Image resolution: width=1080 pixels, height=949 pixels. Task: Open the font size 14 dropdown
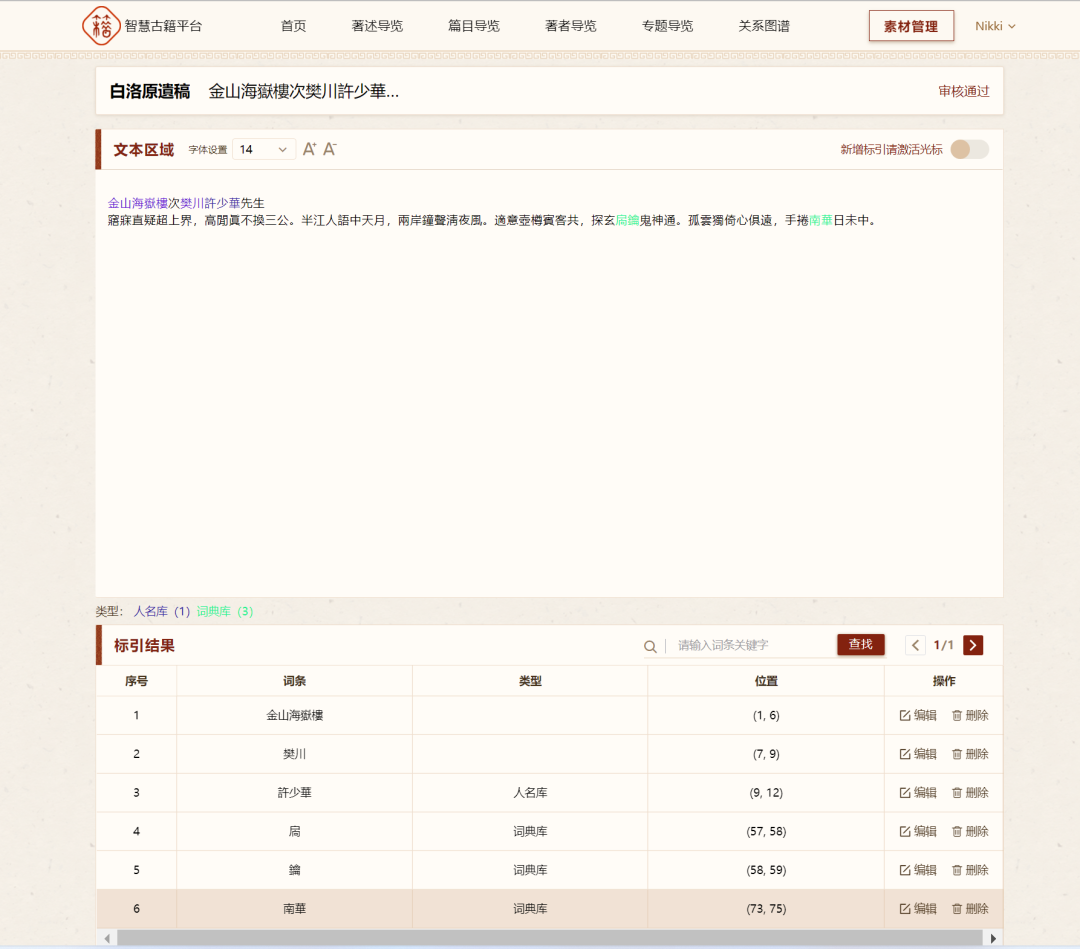pos(264,149)
